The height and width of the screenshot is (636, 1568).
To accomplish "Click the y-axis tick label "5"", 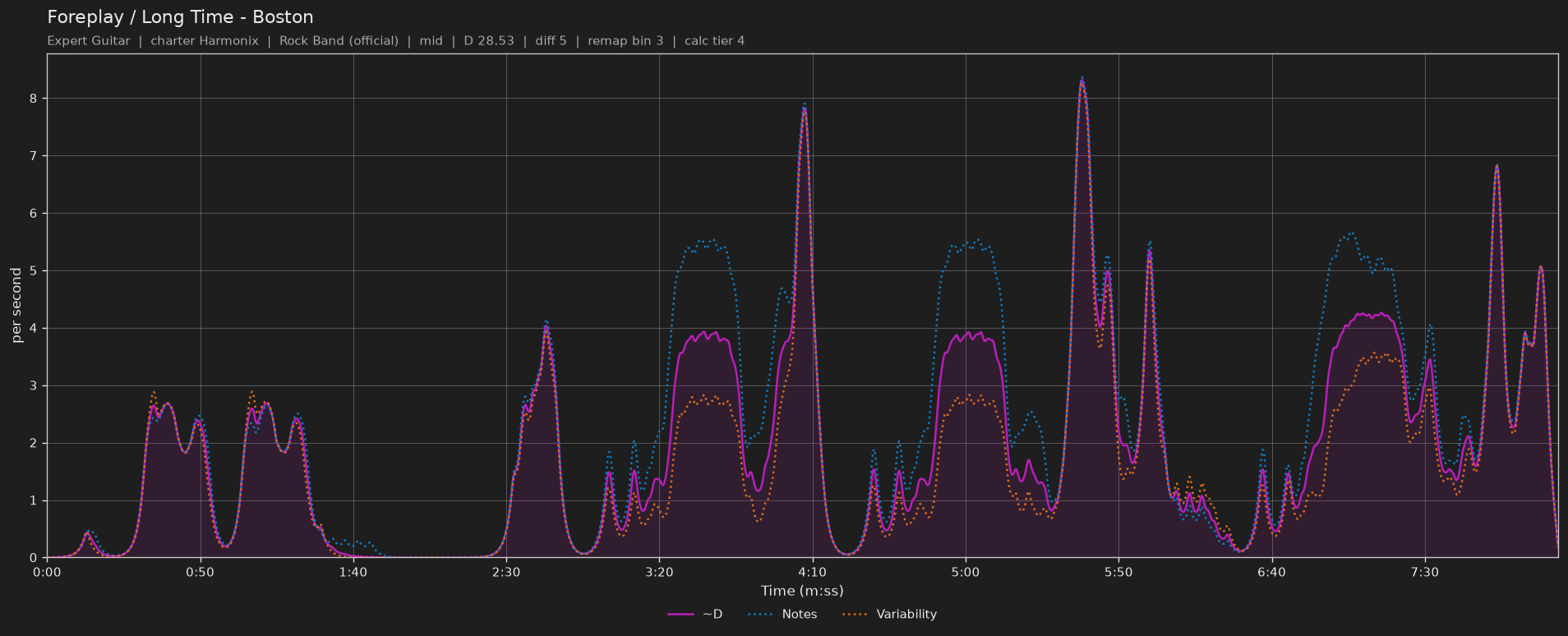I will (x=35, y=271).
